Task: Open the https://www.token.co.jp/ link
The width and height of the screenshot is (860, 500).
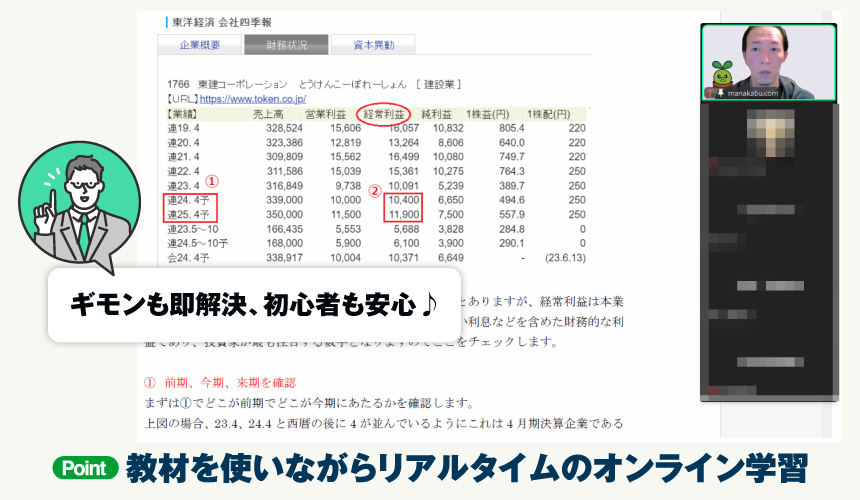Action: (253, 99)
